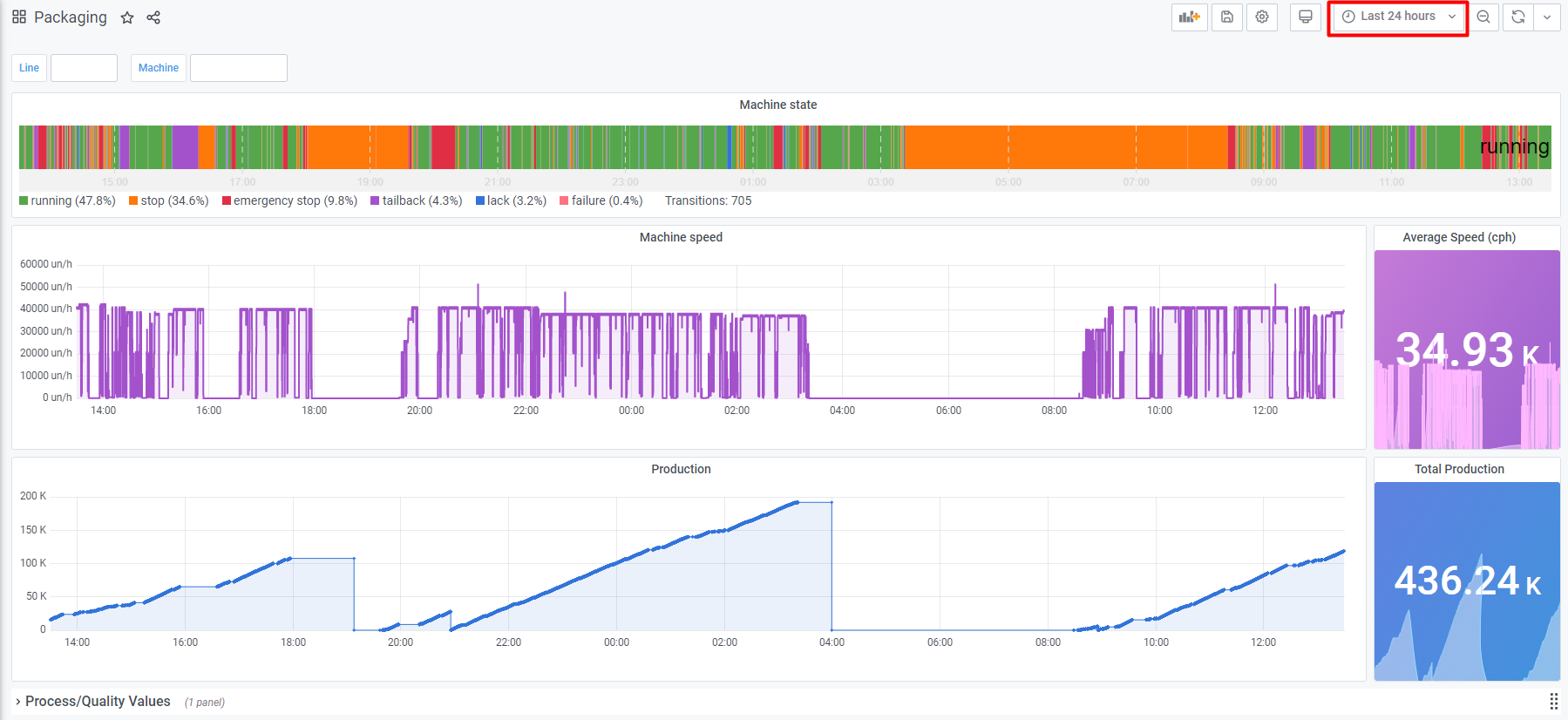1568x720 pixels.
Task: Expand the Process/Quality Values row
Action: point(98,702)
